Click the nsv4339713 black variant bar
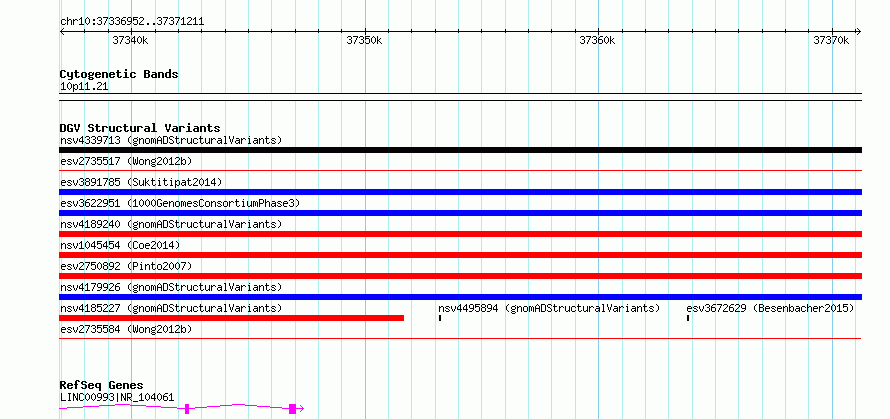This screenshot has height=419, width=890. pos(460,150)
